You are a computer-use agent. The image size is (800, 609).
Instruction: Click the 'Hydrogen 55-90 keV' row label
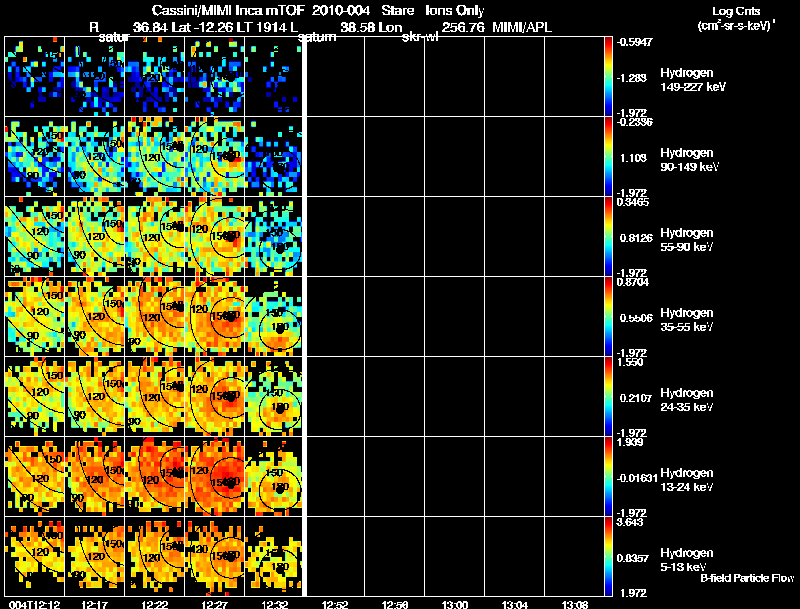[x=687, y=240]
